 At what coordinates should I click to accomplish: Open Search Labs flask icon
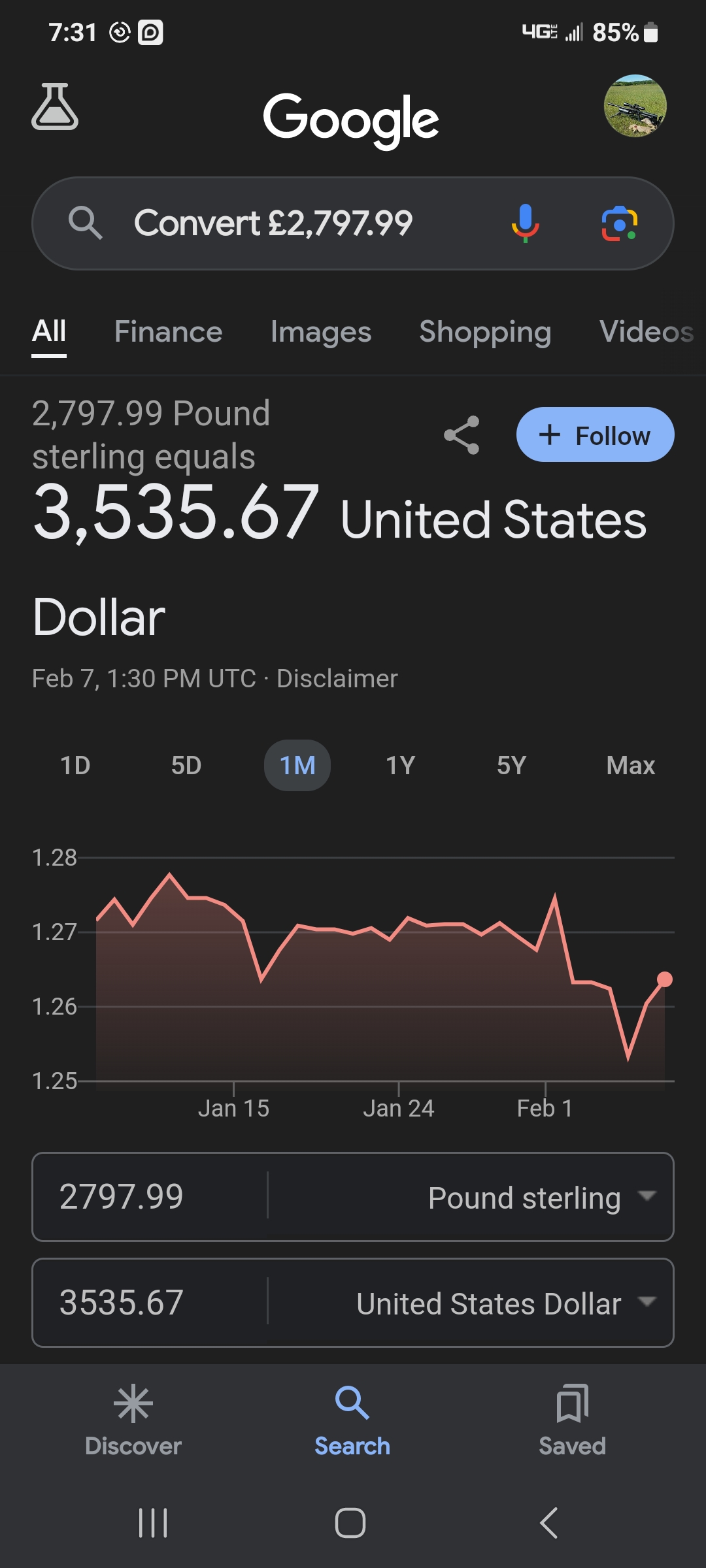tap(55, 106)
